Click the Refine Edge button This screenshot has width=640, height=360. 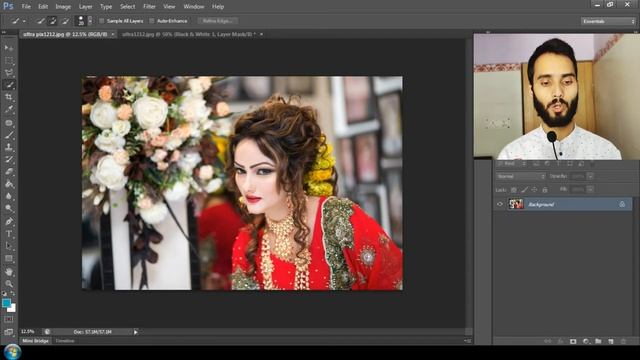(x=218, y=21)
